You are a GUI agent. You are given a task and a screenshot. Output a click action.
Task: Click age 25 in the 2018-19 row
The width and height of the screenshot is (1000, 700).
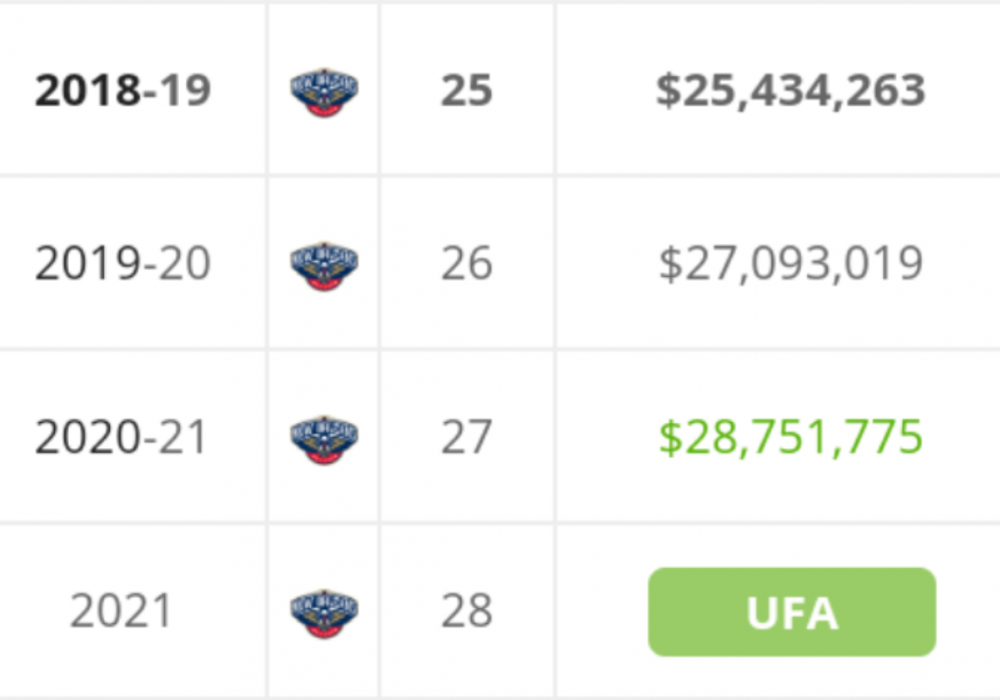click(x=466, y=91)
